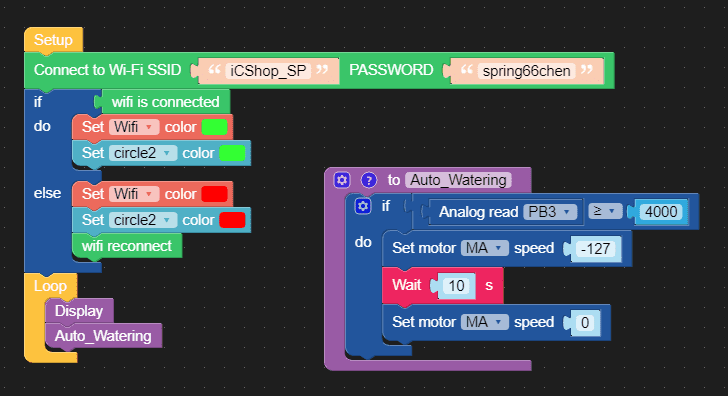This screenshot has width=728, height=396.
Task: Open the Wifi dropdown in the green color row
Action: point(134,127)
